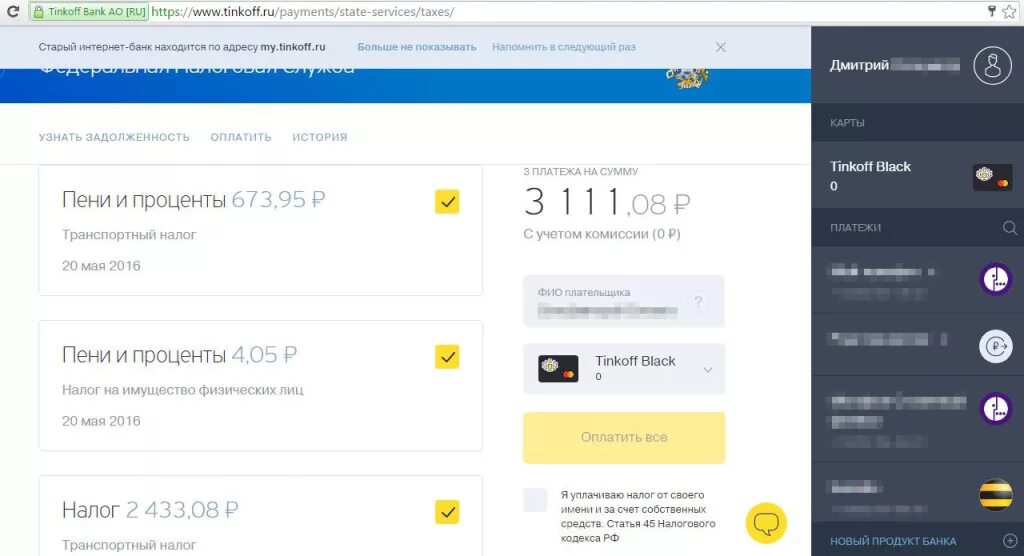Click the my.tinkoff.ru address in the notice
Viewport: 1024px width, 556px height.
293,47
